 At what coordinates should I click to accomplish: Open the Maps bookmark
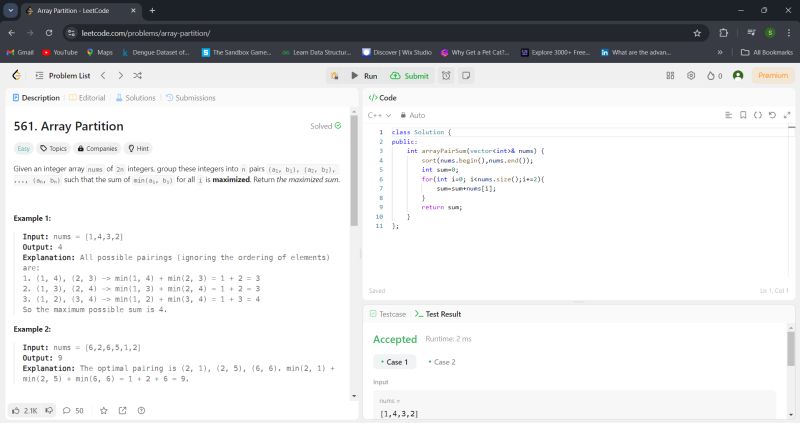pos(99,53)
